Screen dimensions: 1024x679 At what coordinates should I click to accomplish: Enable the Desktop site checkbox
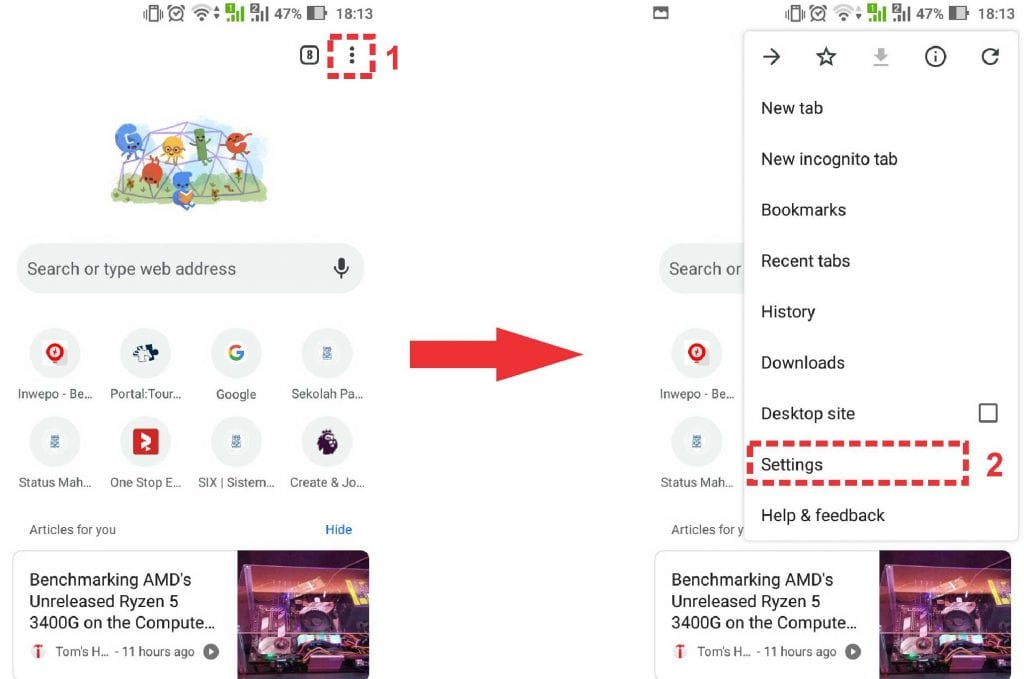coord(987,413)
